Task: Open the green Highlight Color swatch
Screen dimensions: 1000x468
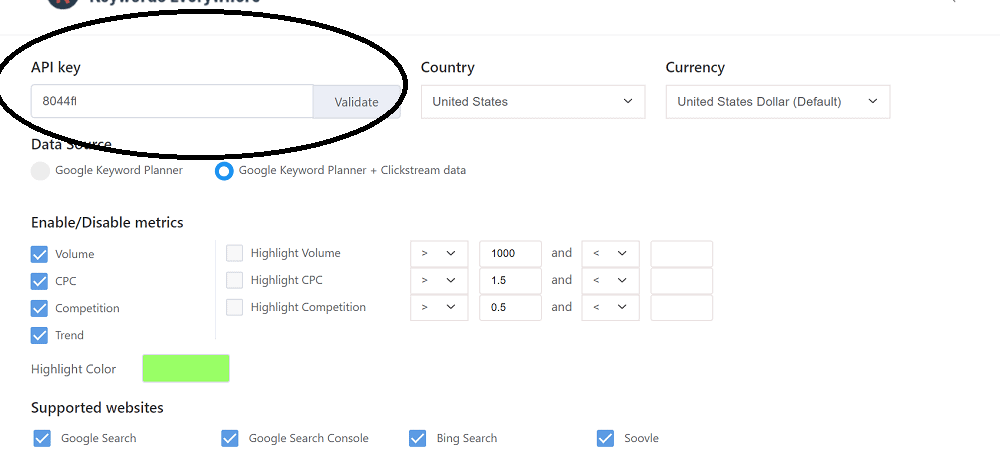Action: (186, 369)
